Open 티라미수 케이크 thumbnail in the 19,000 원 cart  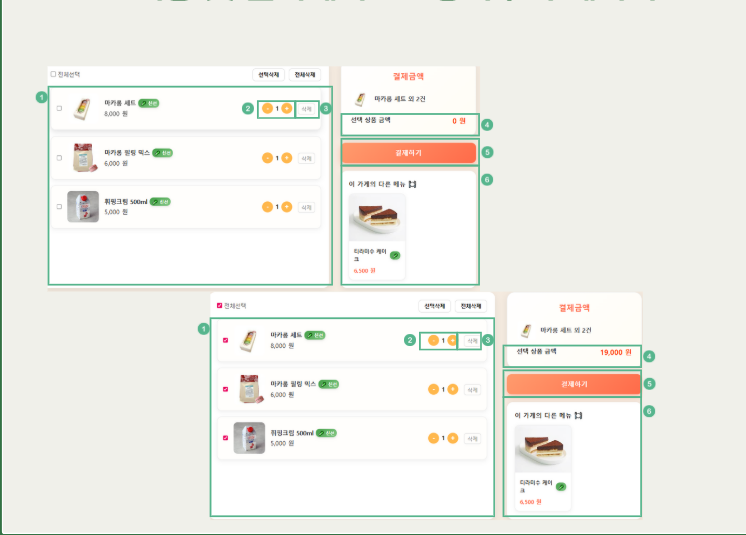[x=543, y=449]
